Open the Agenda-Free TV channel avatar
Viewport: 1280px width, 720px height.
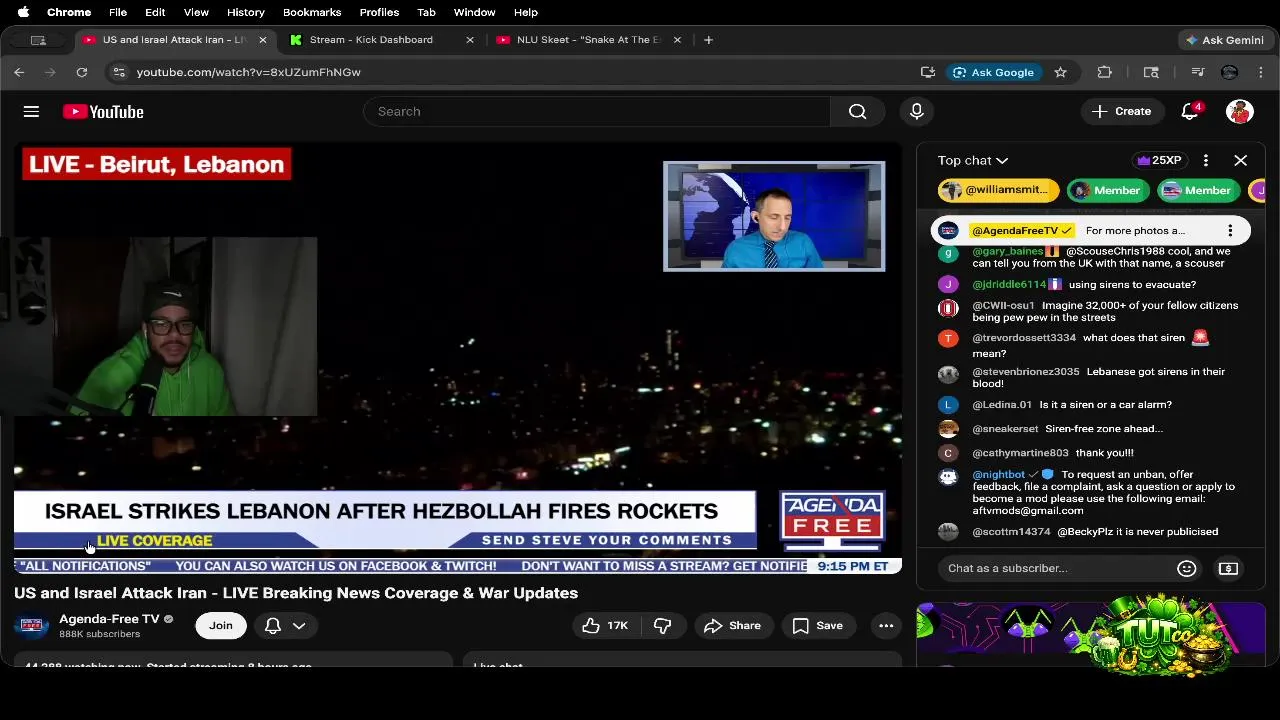tap(32, 626)
